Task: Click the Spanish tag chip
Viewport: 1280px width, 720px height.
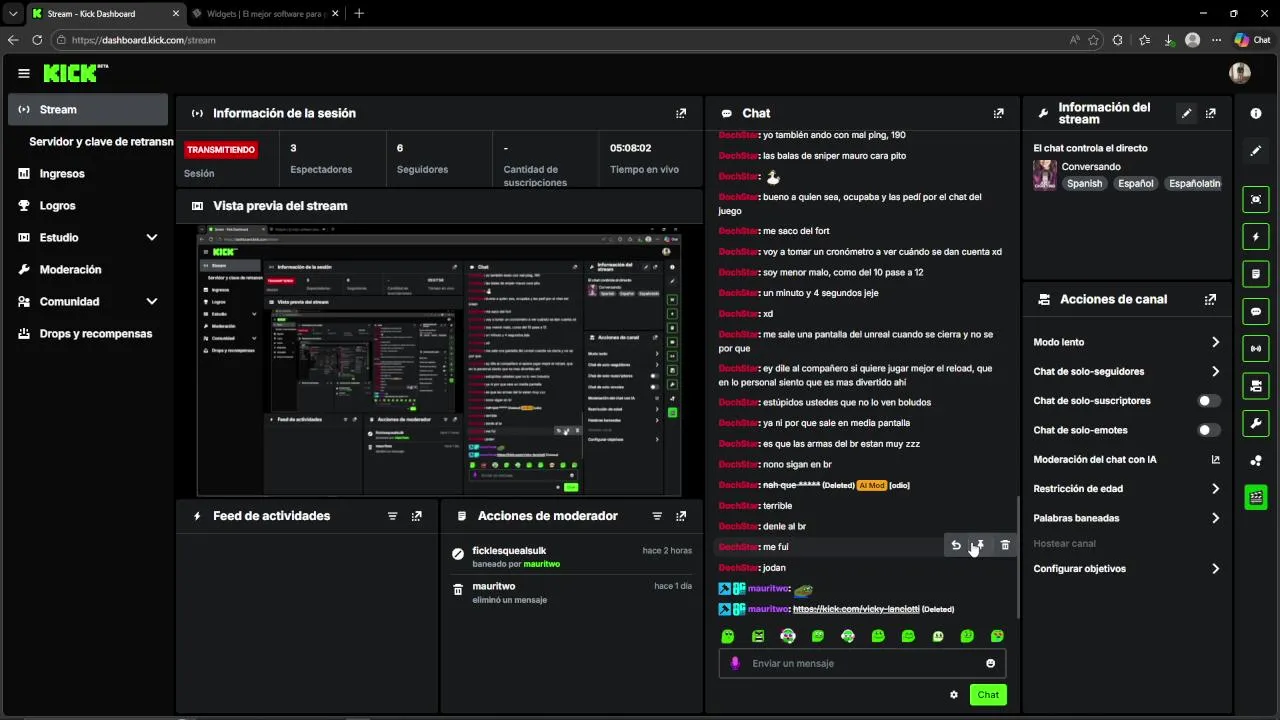Action: 1084,184
